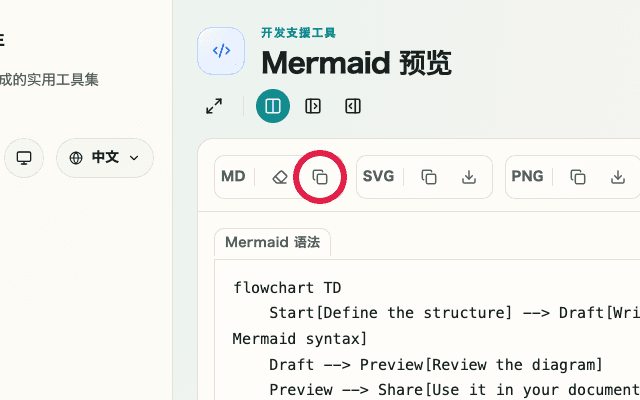
Task: Open the 中文 language dropdown
Action: point(105,158)
